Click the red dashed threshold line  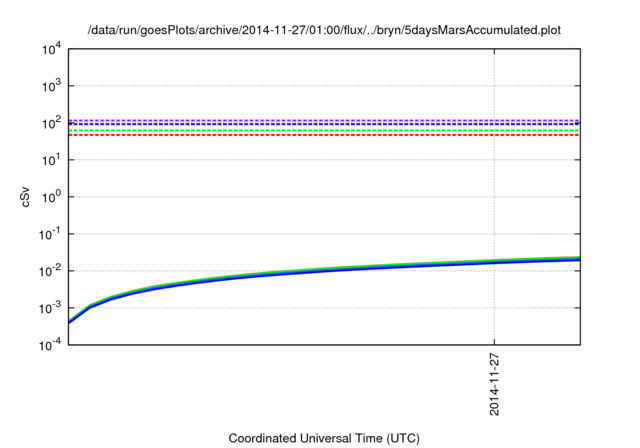point(324,135)
